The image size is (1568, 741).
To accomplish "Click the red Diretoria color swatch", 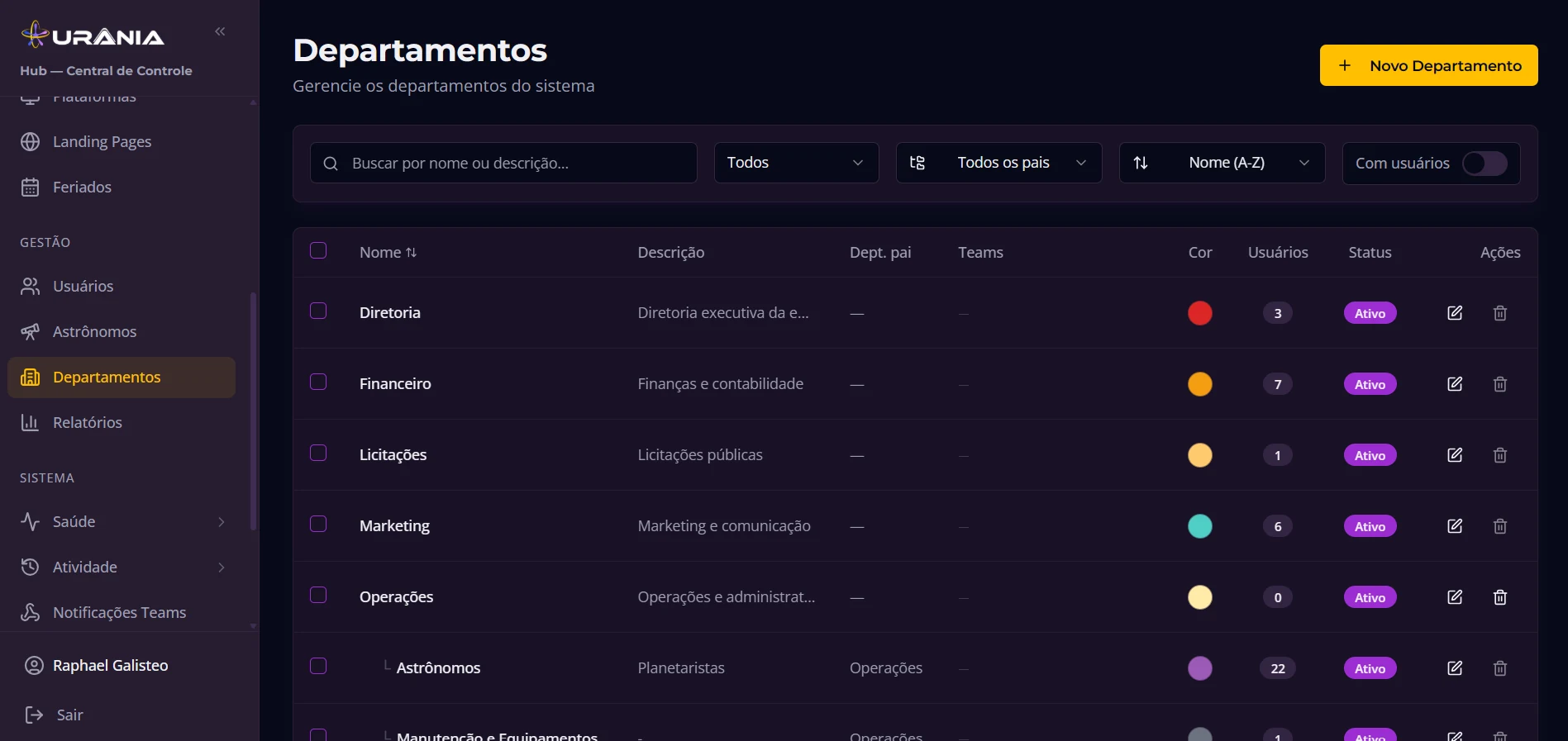I will point(1200,313).
